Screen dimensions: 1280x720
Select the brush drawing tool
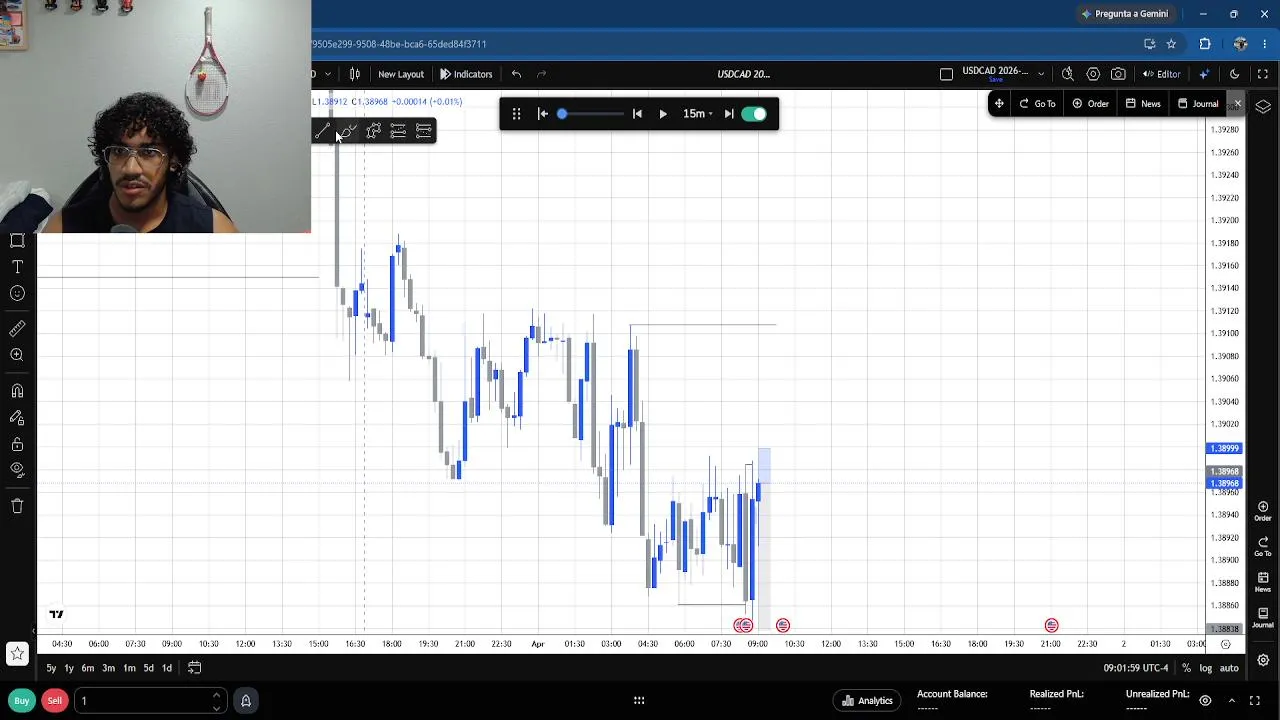pos(347,131)
